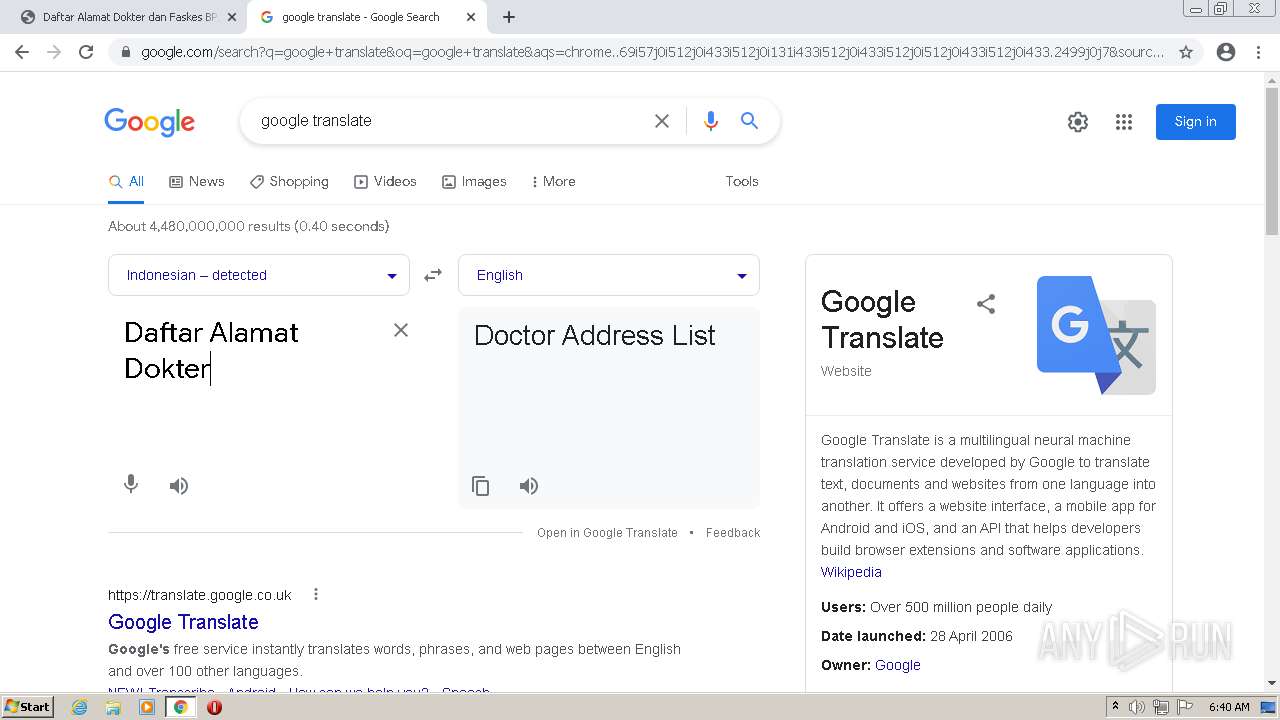This screenshot has height=720, width=1280.
Task: Open the More search filters menu
Action: [x=553, y=181]
